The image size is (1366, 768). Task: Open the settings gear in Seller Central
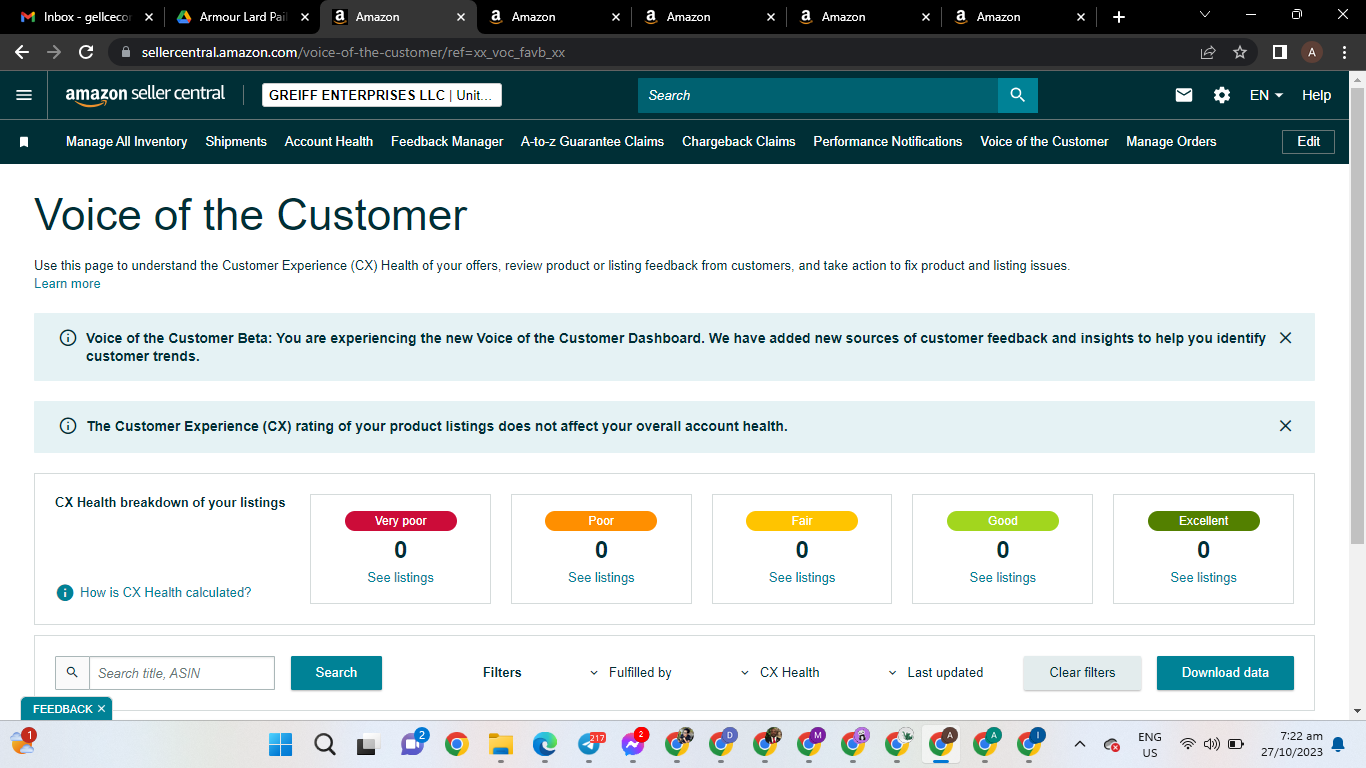(1222, 95)
